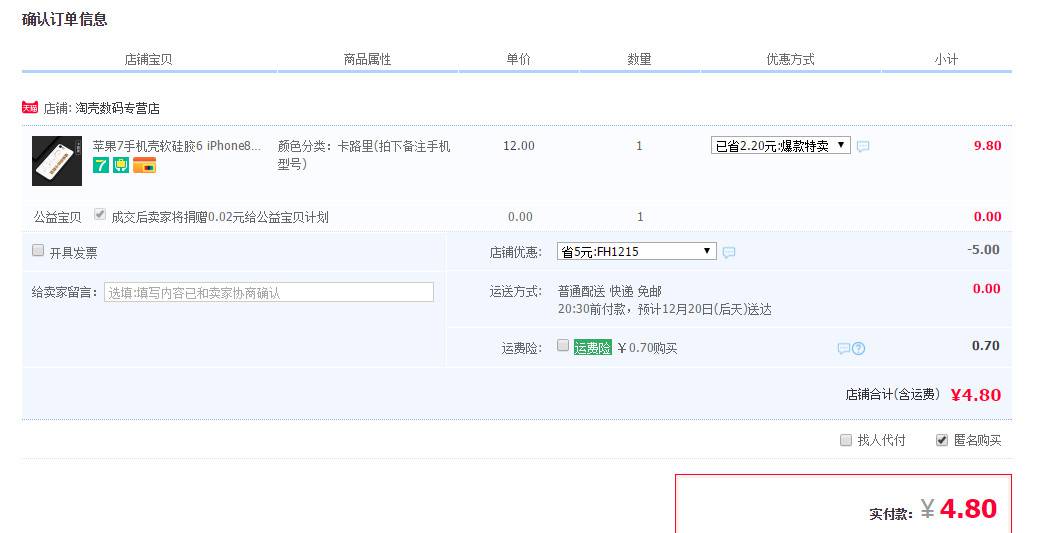Open the 省5元:FH1215 shop coupon dropdown
Image resolution: width=1037 pixels, height=533 pixels.
click(637, 251)
